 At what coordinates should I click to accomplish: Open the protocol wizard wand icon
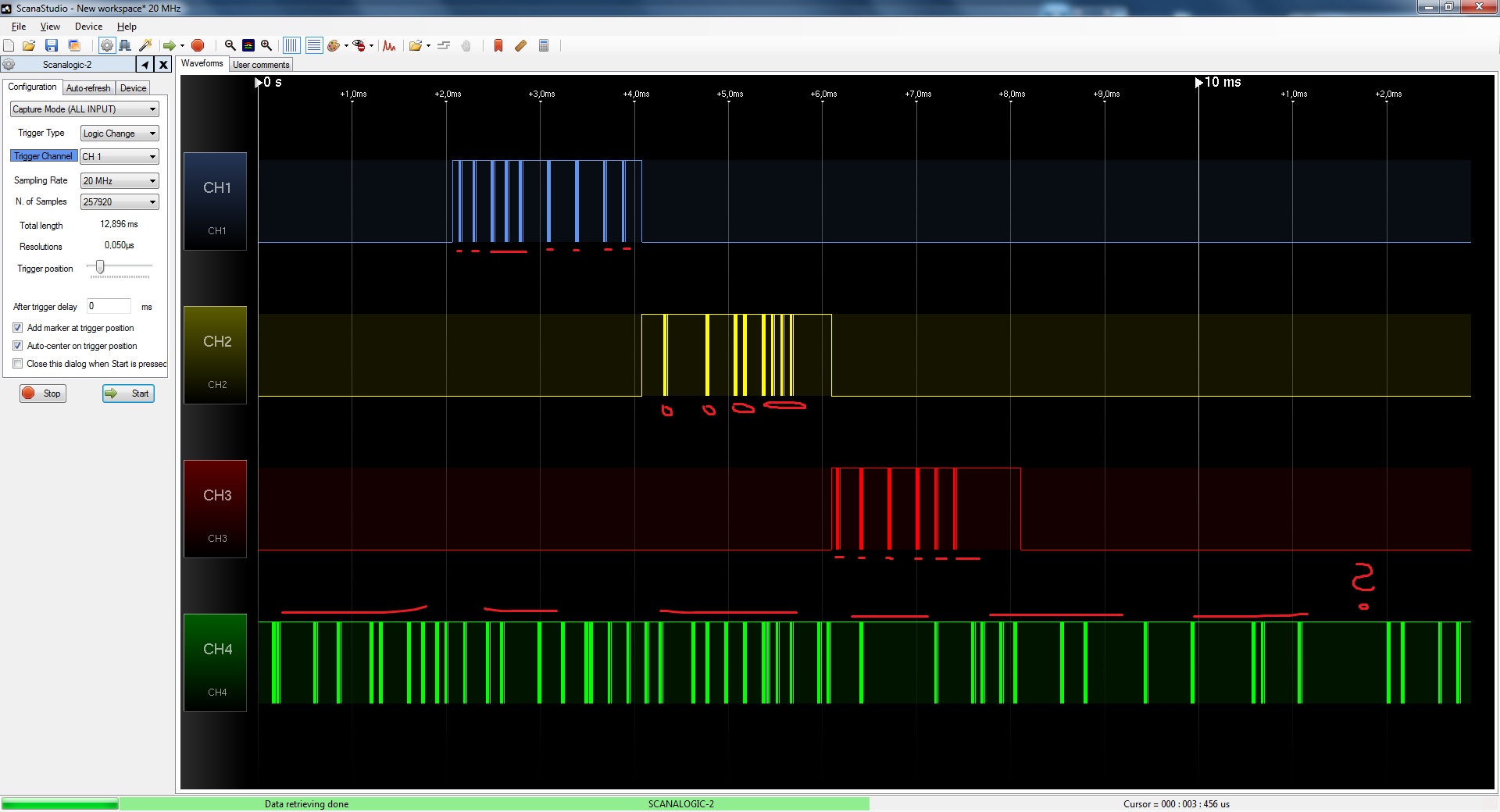(145, 45)
